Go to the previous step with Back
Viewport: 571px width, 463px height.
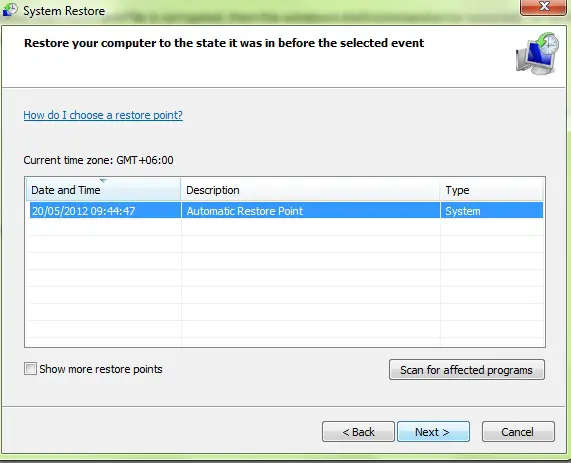358,432
